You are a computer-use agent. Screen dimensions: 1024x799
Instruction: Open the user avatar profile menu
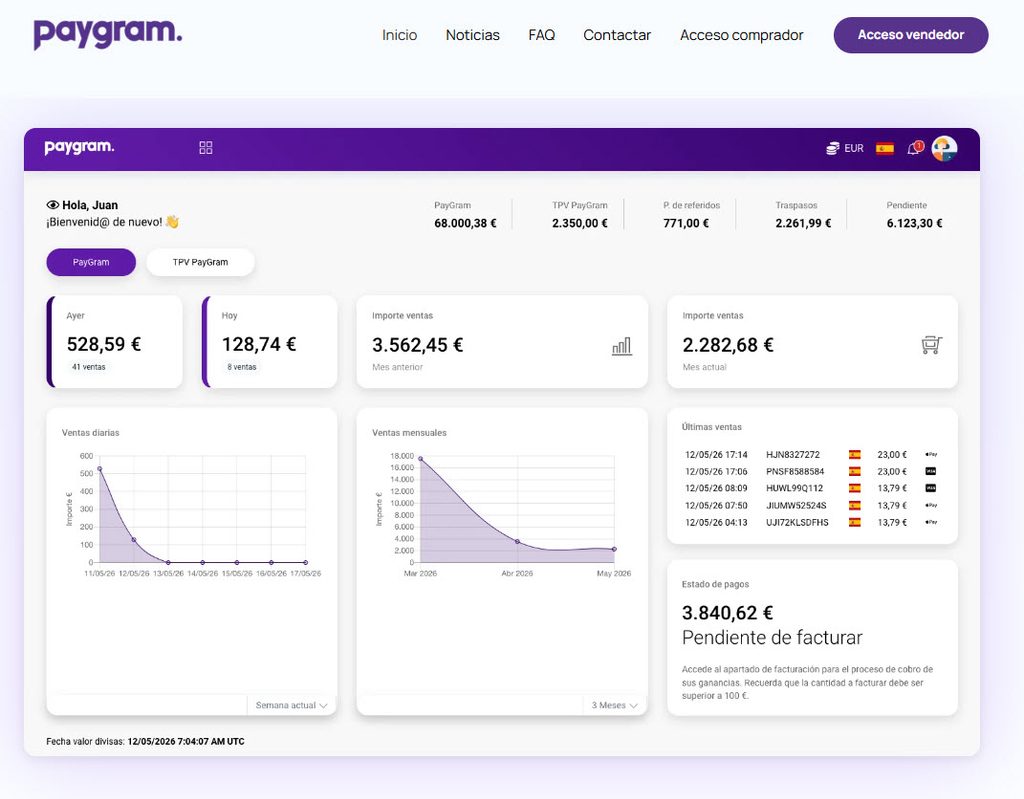(x=944, y=148)
